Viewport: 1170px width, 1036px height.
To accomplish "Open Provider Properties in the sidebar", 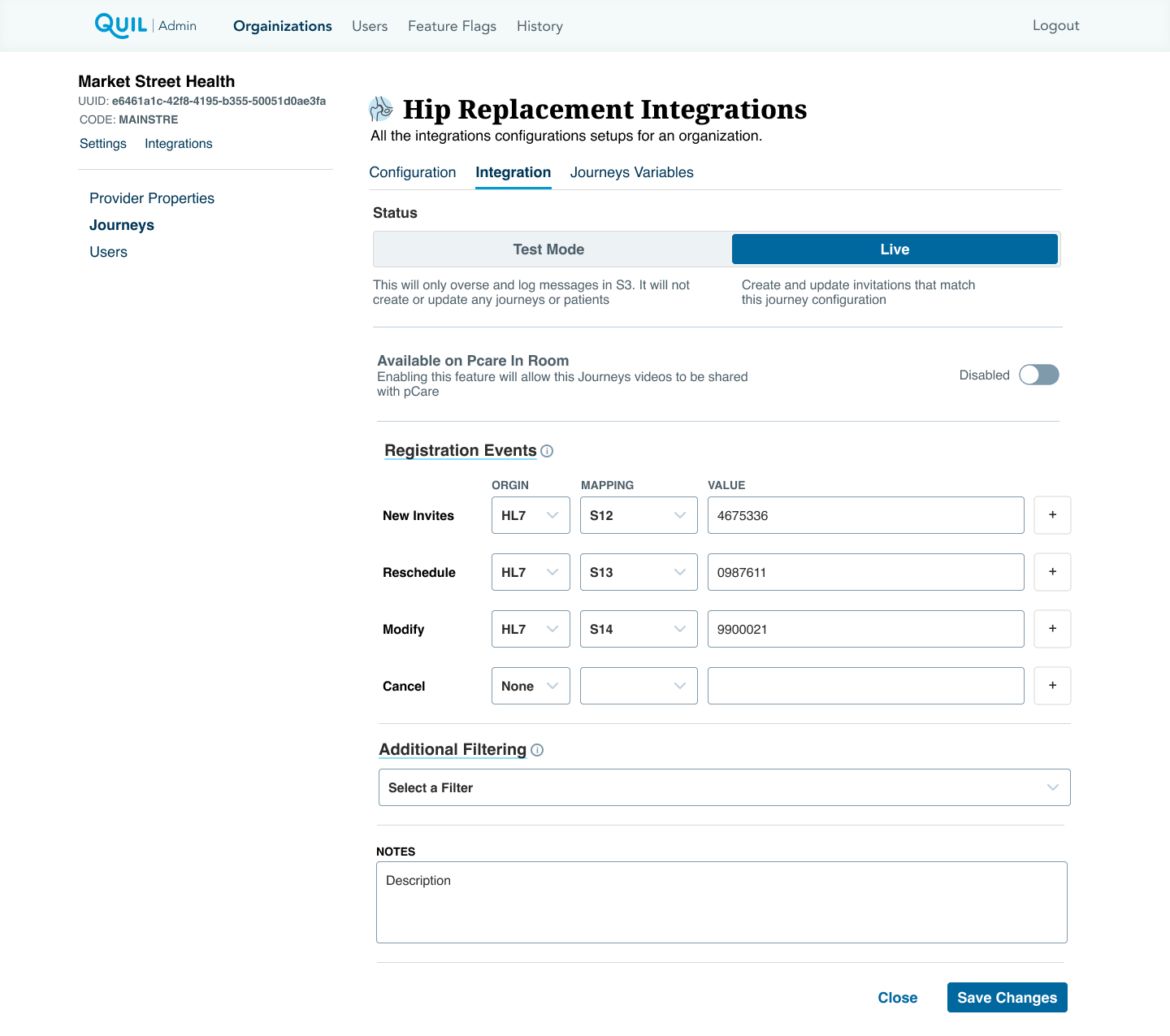I will pyautogui.click(x=152, y=198).
